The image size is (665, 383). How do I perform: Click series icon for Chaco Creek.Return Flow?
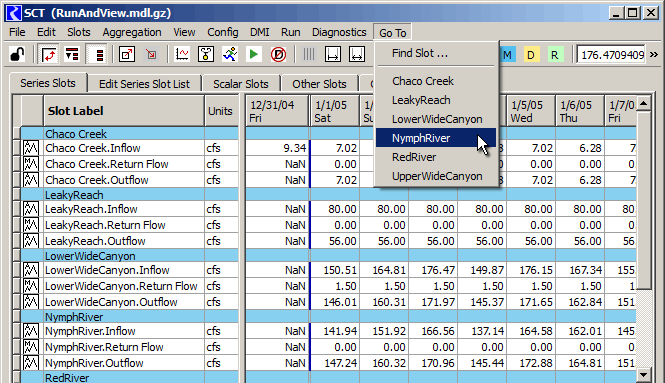point(31,164)
